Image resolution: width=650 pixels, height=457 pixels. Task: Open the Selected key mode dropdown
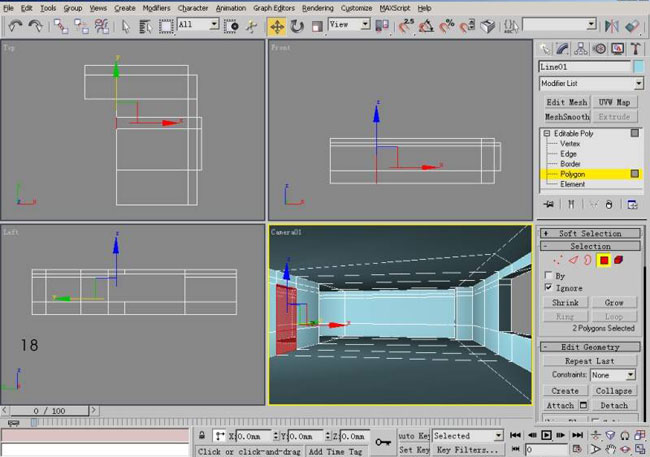click(498, 436)
